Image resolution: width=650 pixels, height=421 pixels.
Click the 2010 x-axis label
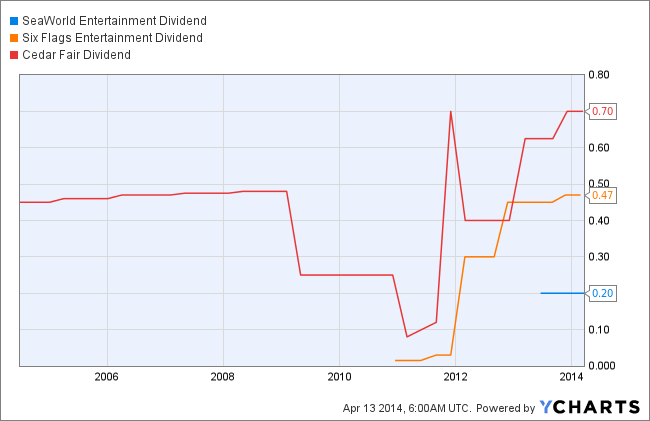point(339,376)
